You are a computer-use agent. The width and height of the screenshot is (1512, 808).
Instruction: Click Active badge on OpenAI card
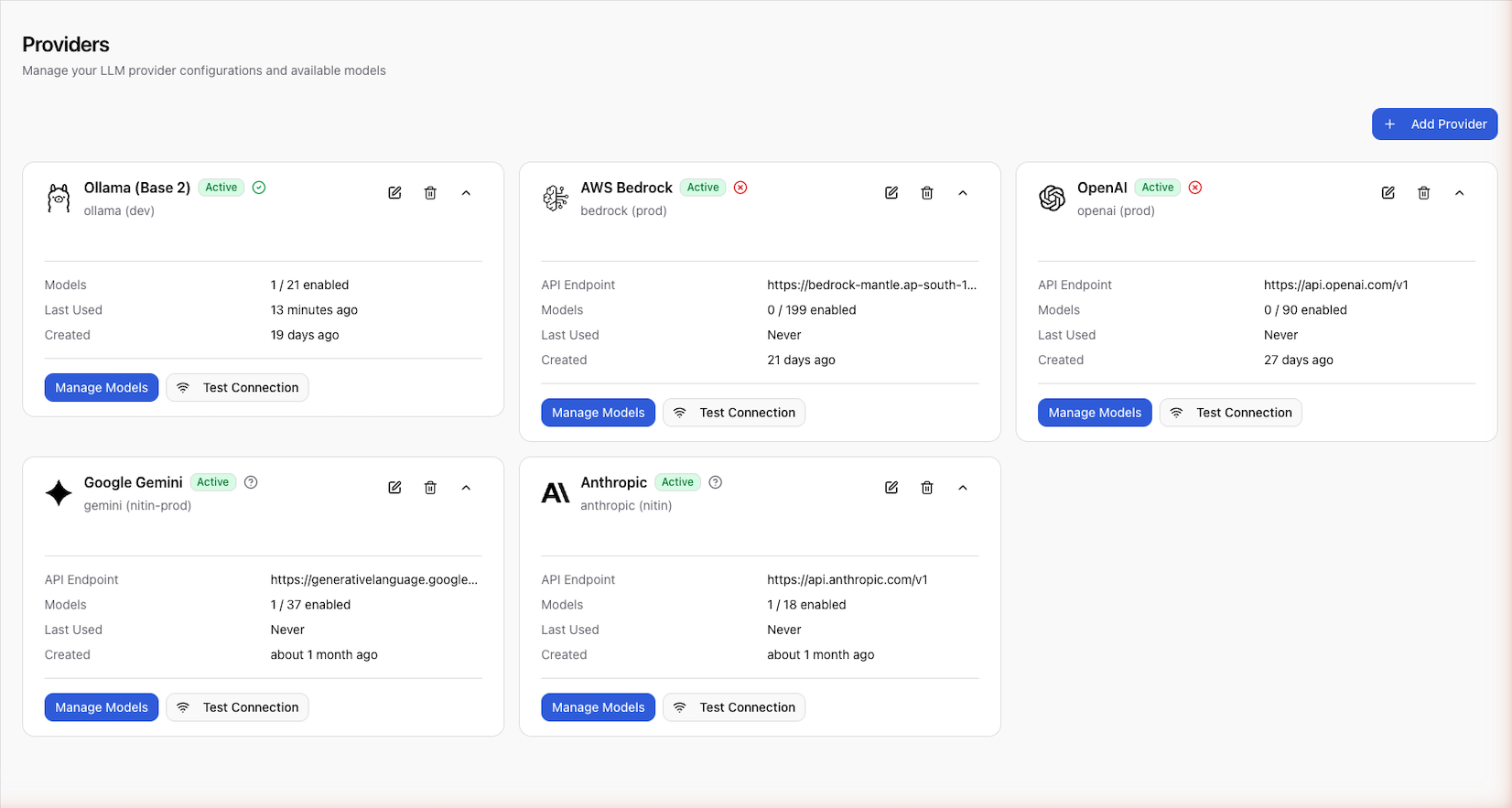pos(1158,188)
